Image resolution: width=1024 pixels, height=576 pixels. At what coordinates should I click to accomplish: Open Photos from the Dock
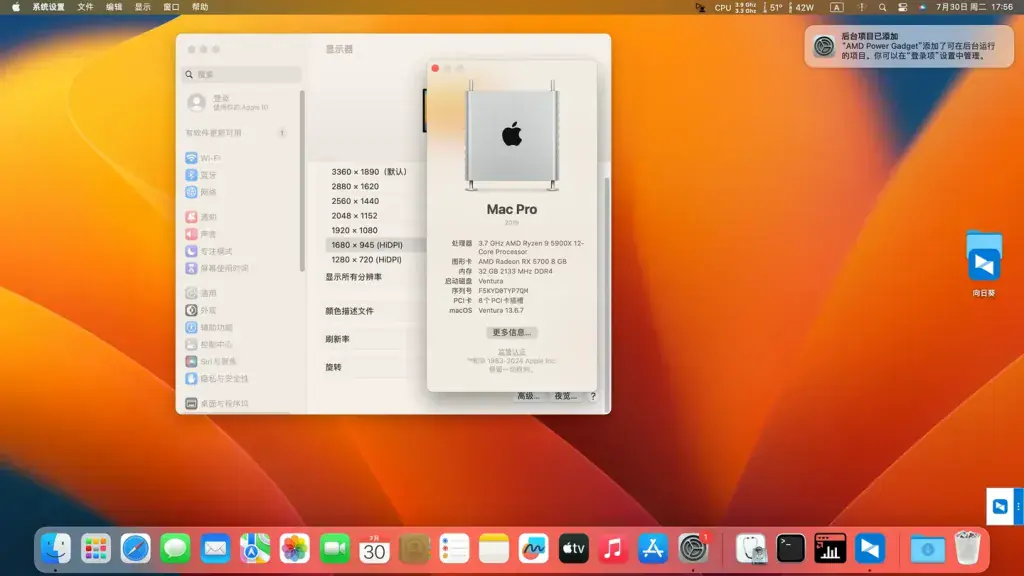point(295,549)
